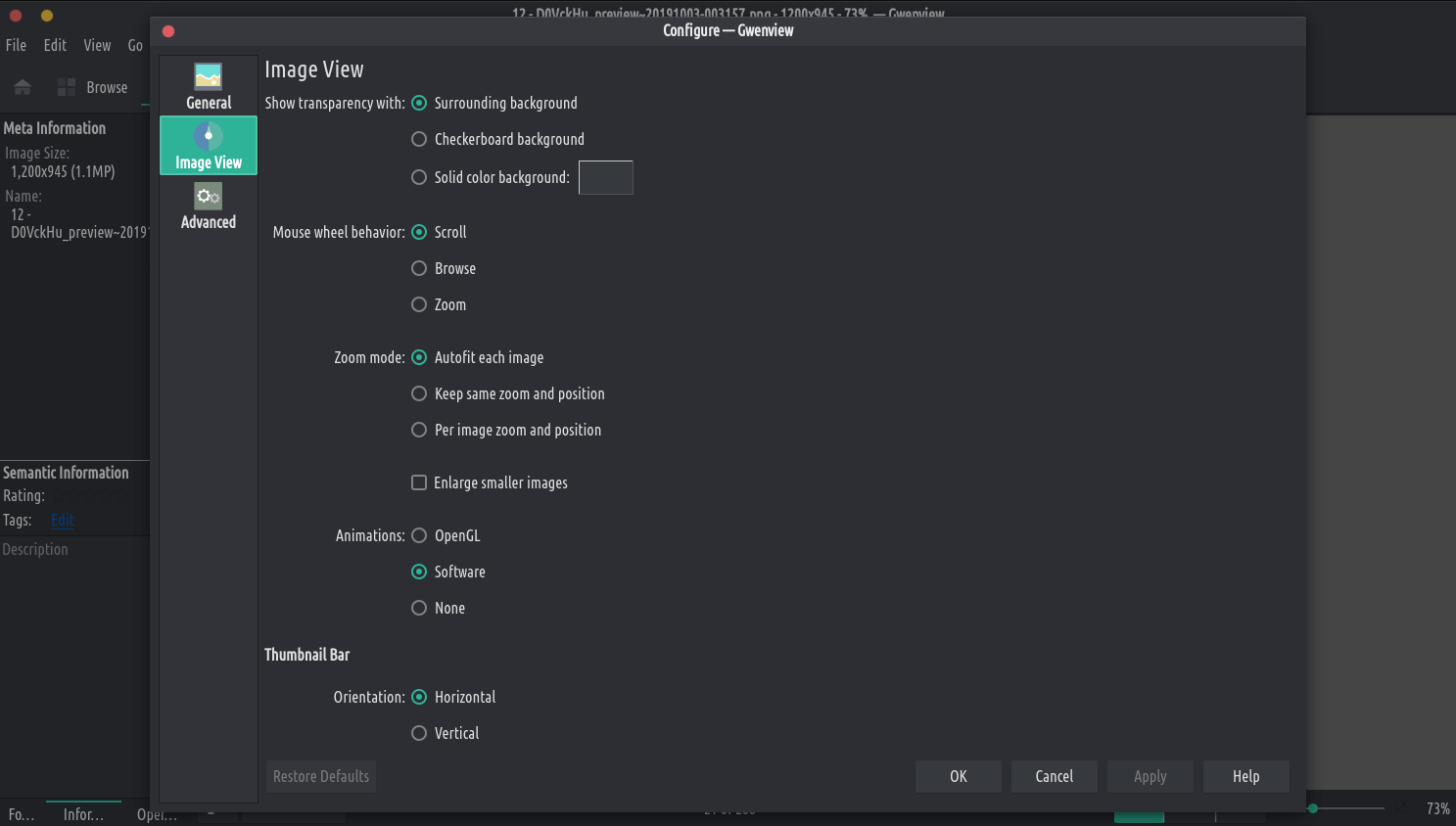Set thumbnail bar orientation to Horizontal
The height and width of the screenshot is (826, 1456).
[x=453, y=697]
